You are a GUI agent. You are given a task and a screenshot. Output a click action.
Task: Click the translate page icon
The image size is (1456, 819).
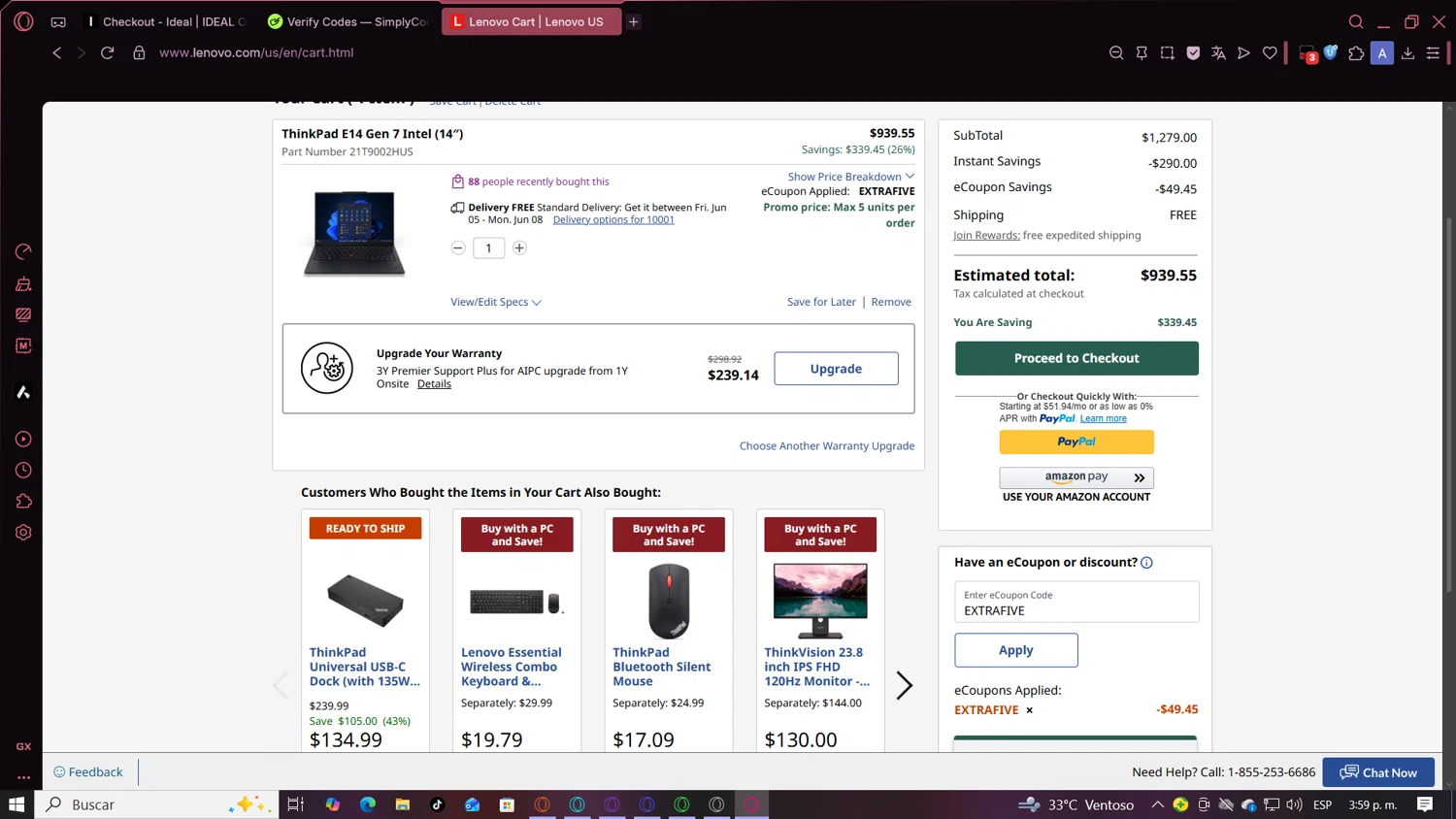(x=1218, y=53)
